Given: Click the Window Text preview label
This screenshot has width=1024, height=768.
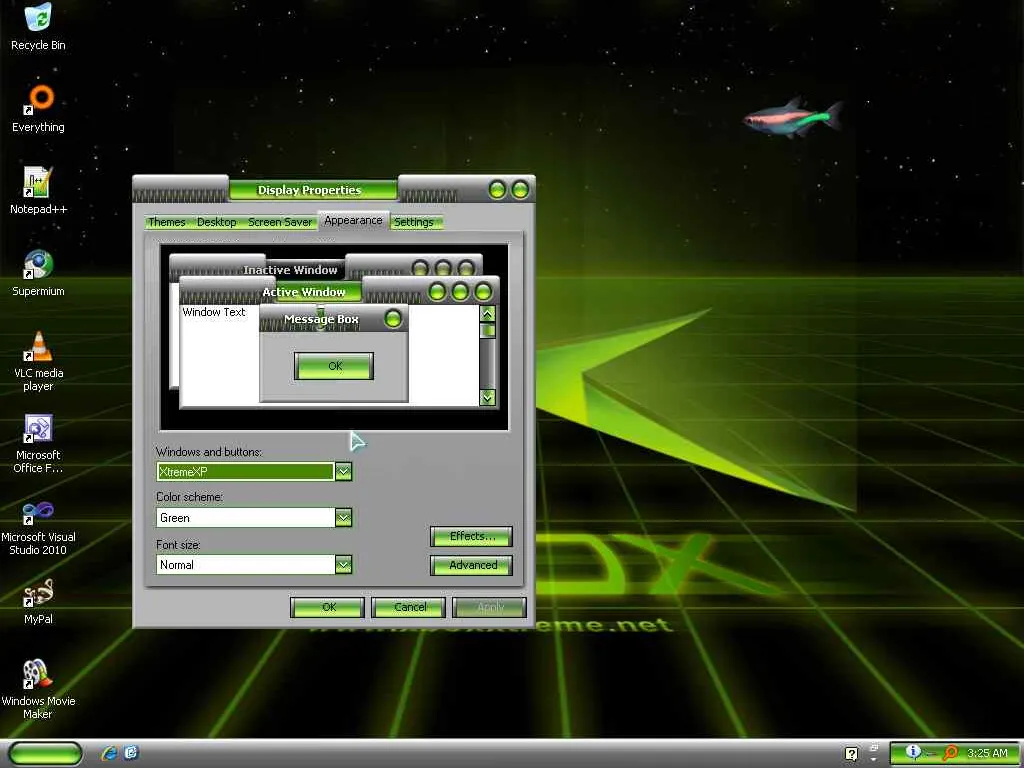Looking at the screenshot, I should [214, 312].
